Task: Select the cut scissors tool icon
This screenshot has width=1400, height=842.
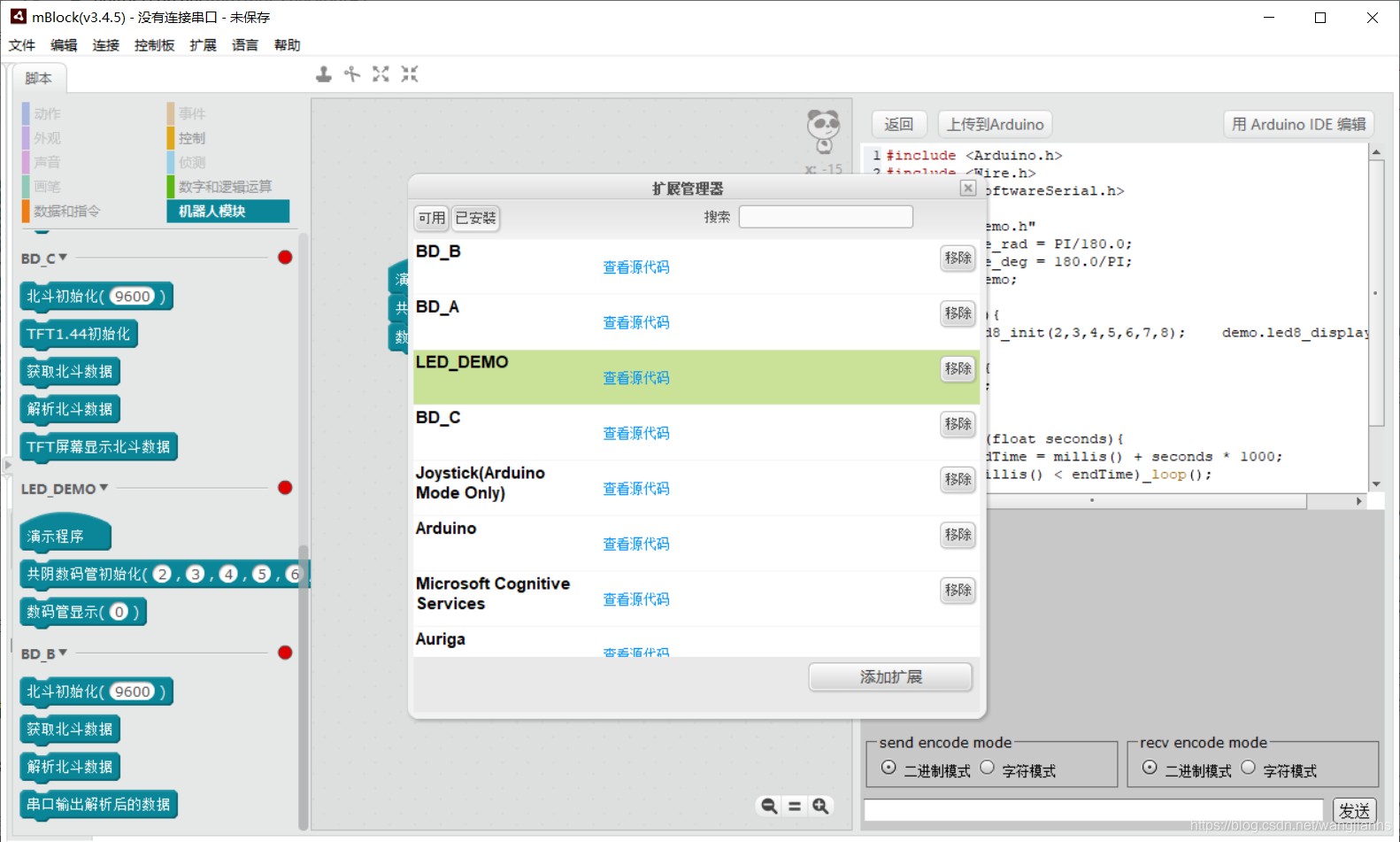Action: [352, 74]
